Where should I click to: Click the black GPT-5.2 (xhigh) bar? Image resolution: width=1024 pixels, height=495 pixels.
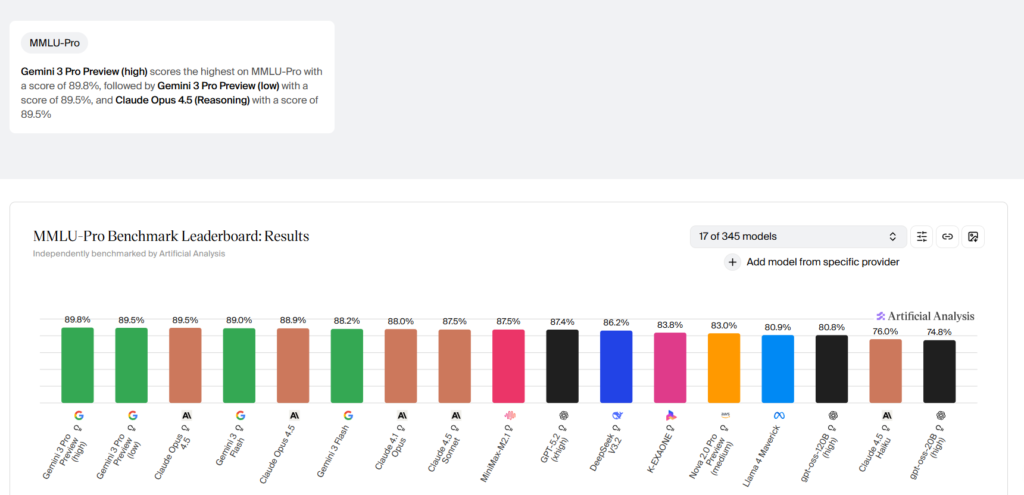[562, 366]
